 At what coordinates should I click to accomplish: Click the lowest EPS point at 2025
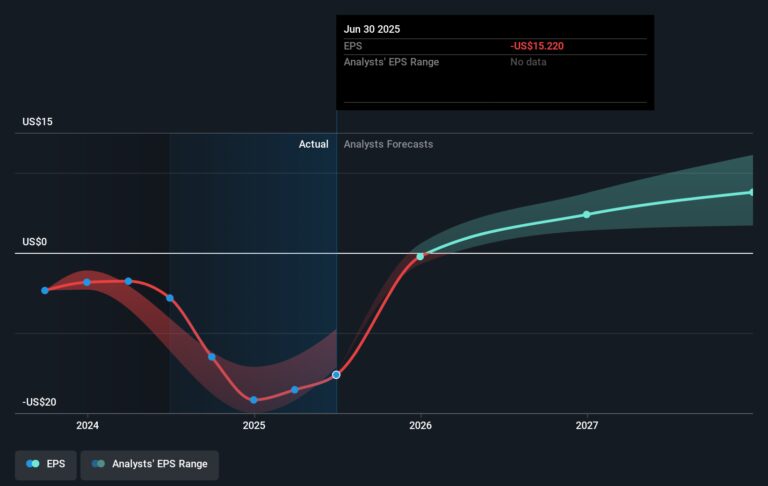pyautogui.click(x=254, y=400)
